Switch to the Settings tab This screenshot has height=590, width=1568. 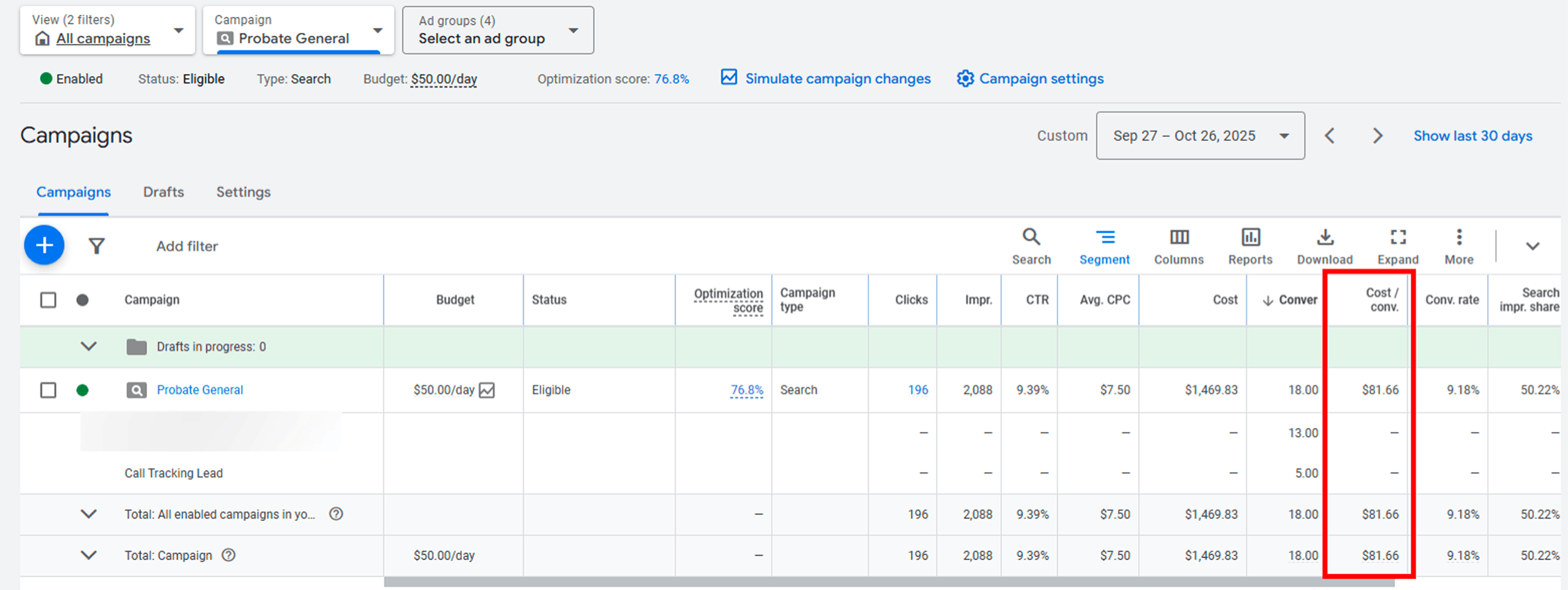click(243, 192)
